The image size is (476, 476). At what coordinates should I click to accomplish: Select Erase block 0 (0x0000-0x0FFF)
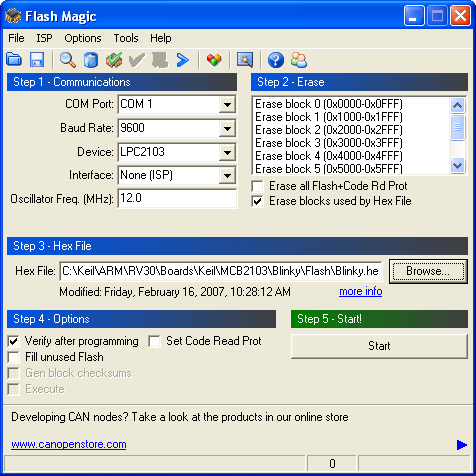pyautogui.click(x=329, y=104)
